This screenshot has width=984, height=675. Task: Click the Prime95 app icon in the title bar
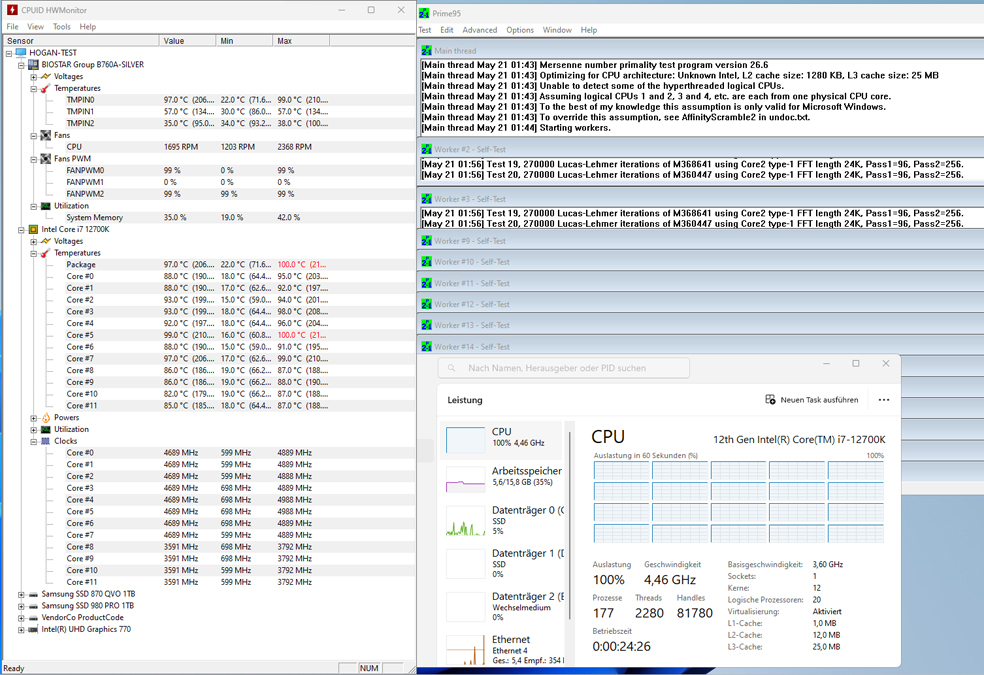[x=425, y=13]
